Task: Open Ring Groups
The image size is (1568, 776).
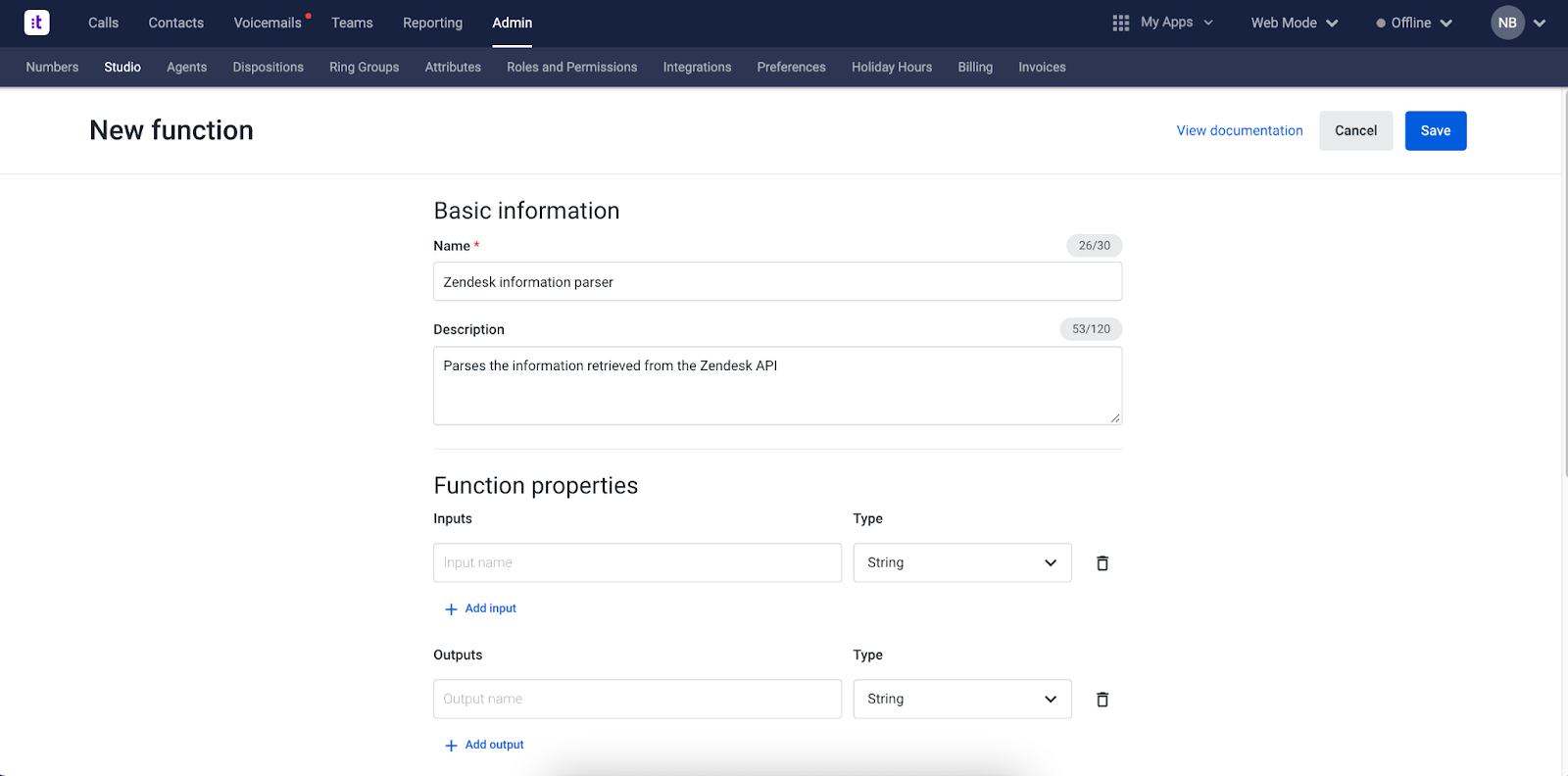Action: 365,67
